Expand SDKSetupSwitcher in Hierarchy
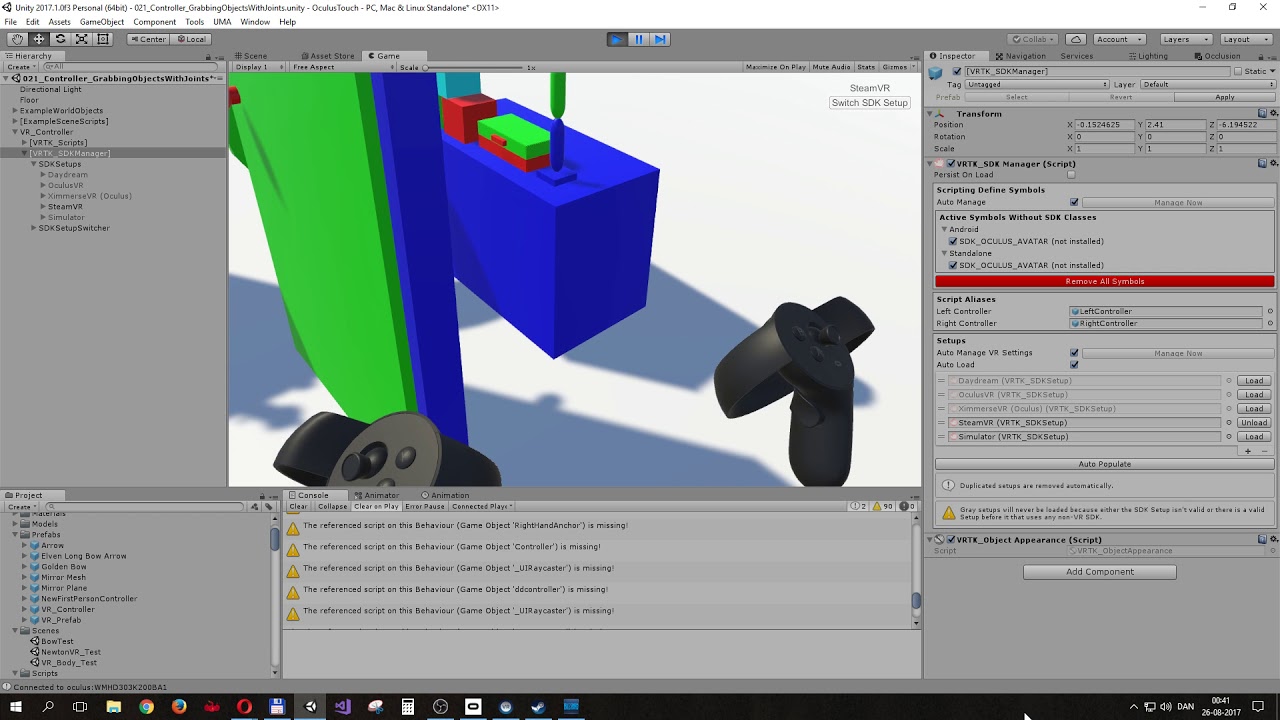 tap(33, 228)
